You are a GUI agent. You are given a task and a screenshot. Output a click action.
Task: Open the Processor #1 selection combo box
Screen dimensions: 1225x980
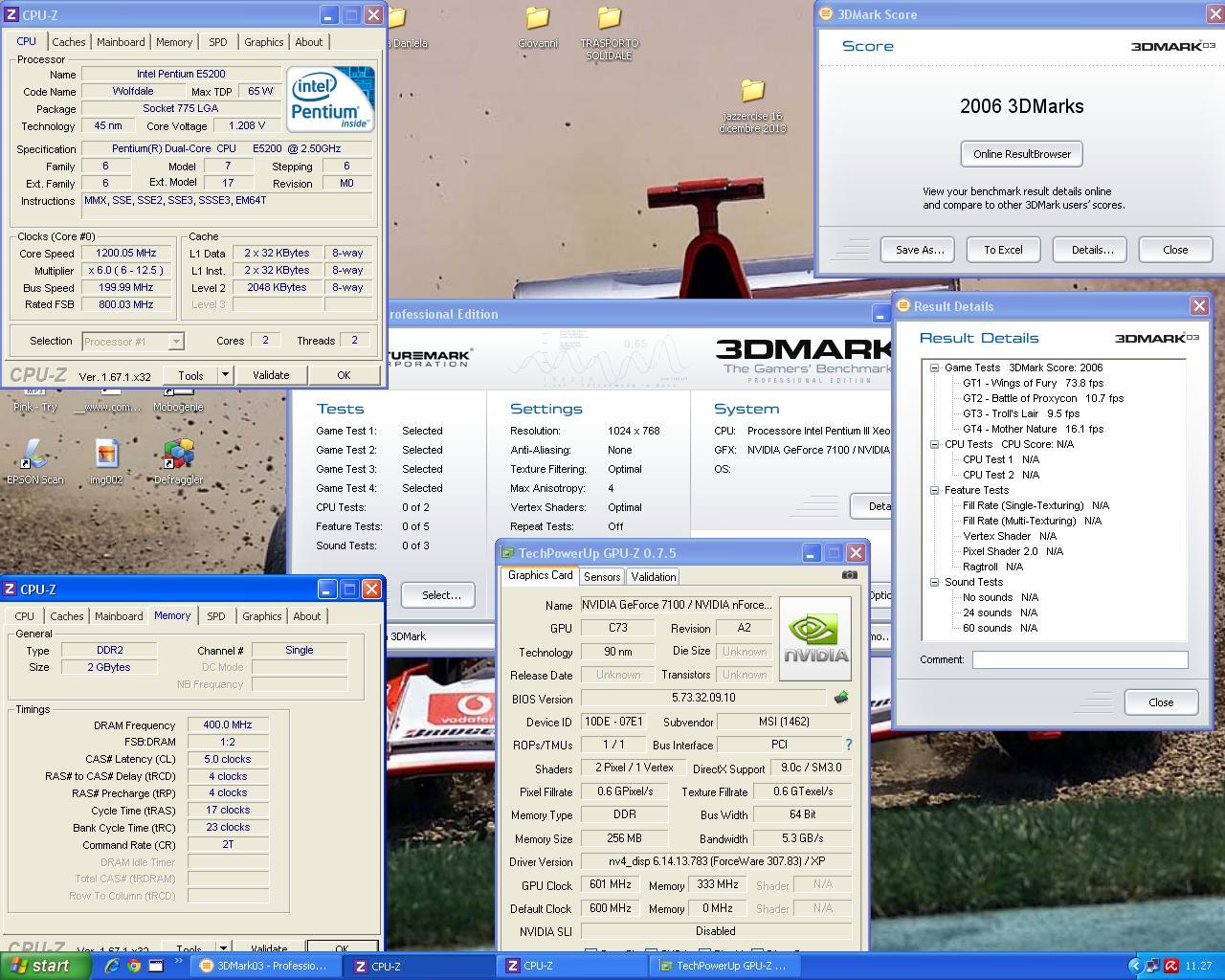pyautogui.click(x=132, y=341)
